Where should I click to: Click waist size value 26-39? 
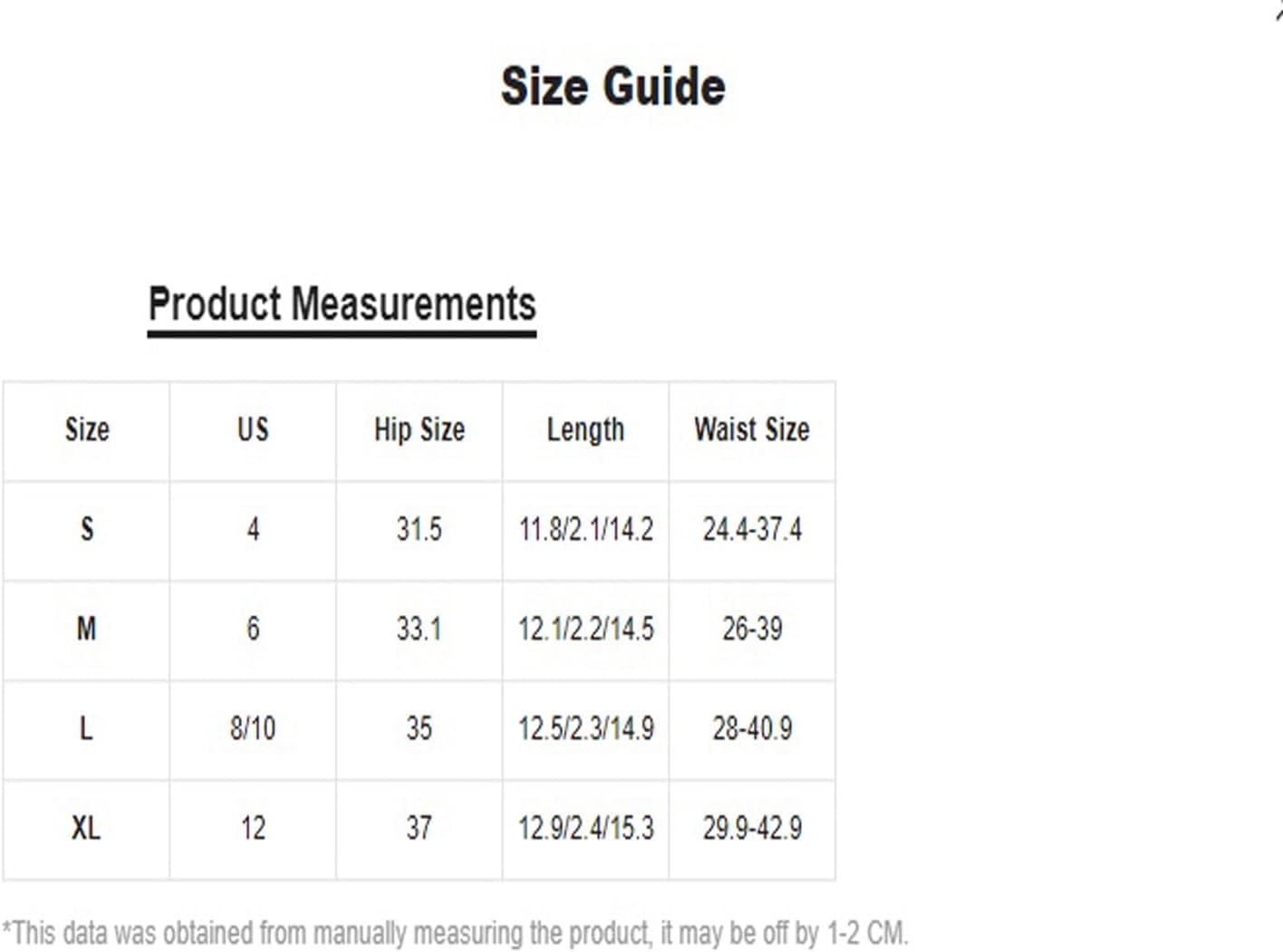752,629
